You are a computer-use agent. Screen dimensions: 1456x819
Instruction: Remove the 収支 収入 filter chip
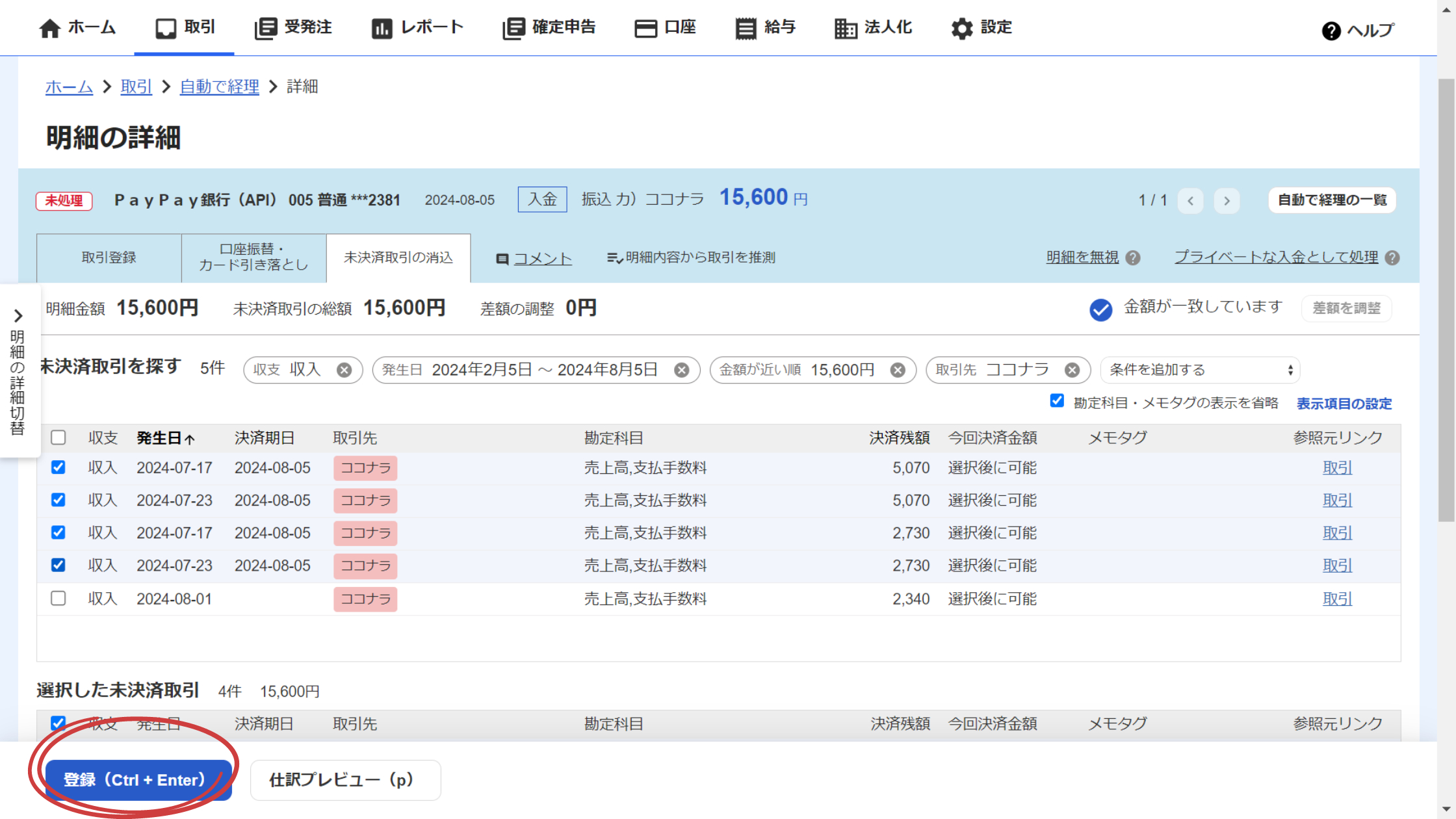(x=344, y=370)
